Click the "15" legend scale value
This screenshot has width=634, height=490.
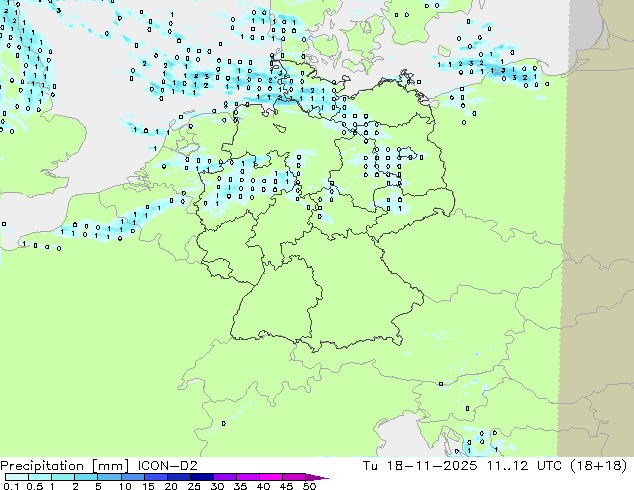click(x=148, y=486)
